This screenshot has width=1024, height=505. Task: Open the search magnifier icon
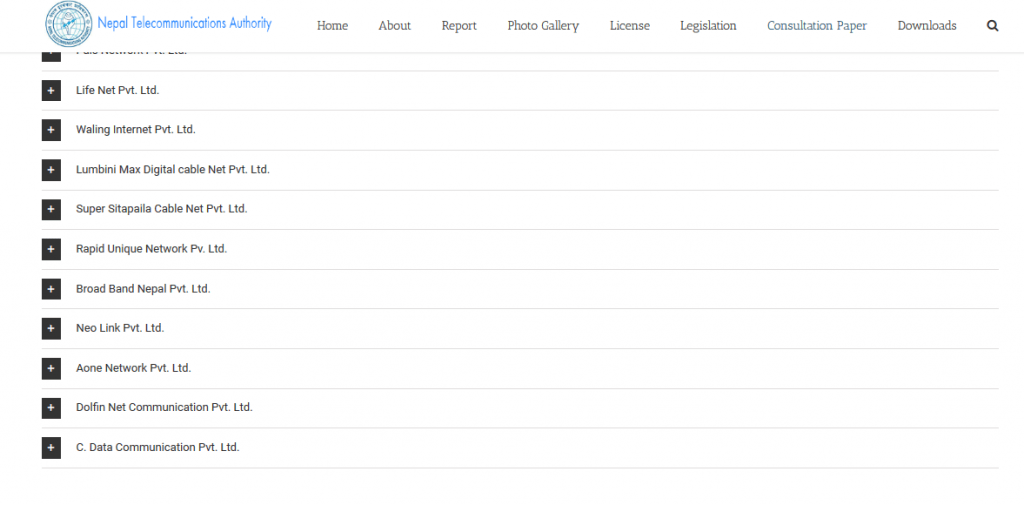[992, 26]
